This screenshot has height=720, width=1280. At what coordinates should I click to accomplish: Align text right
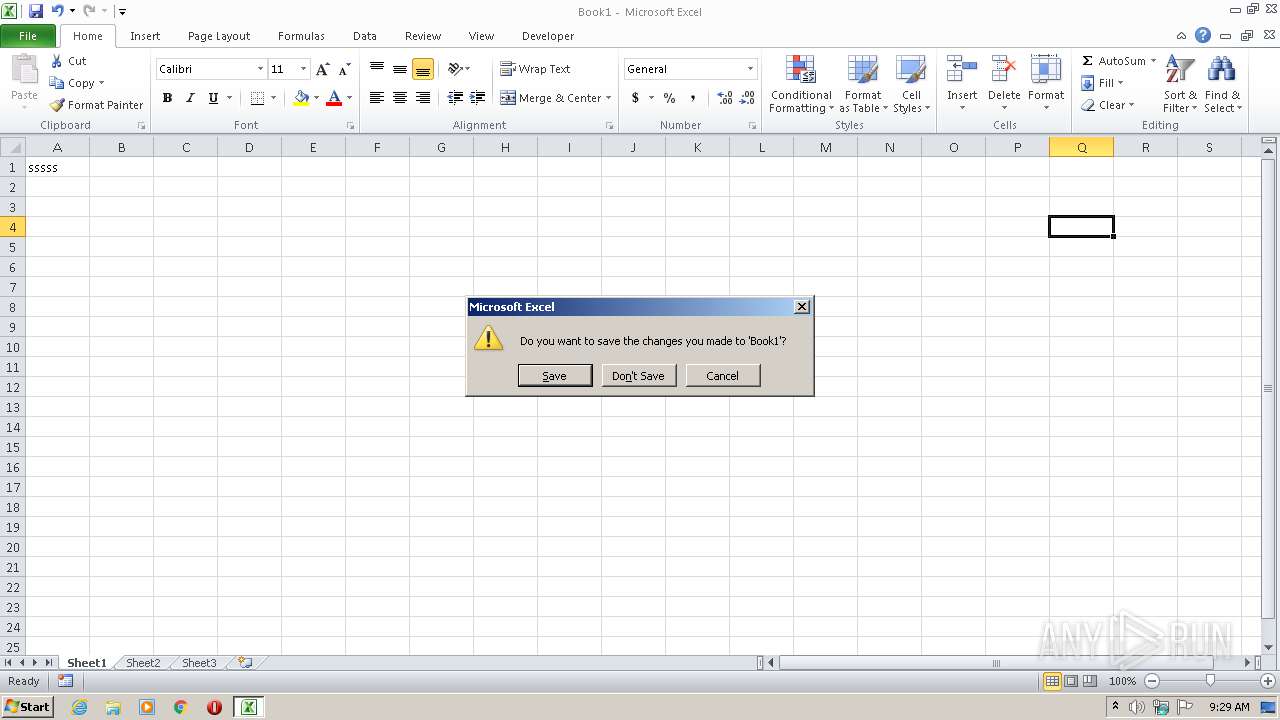[x=423, y=98]
